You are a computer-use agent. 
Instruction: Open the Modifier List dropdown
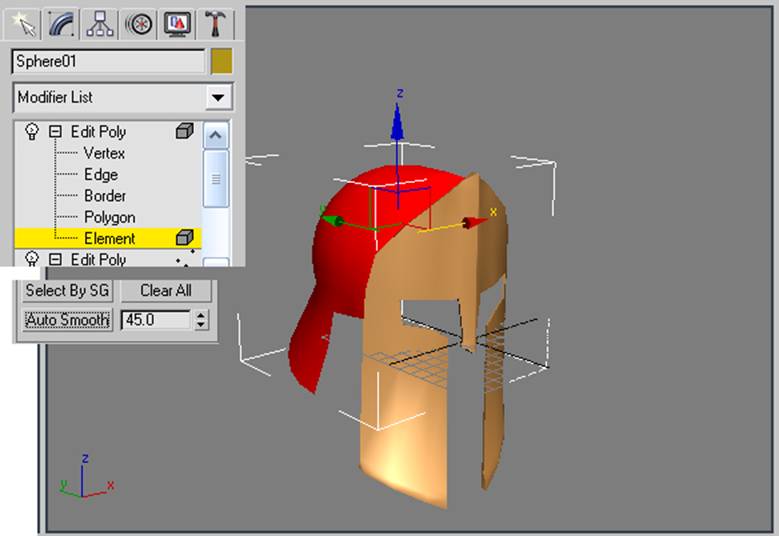tap(218, 97)
